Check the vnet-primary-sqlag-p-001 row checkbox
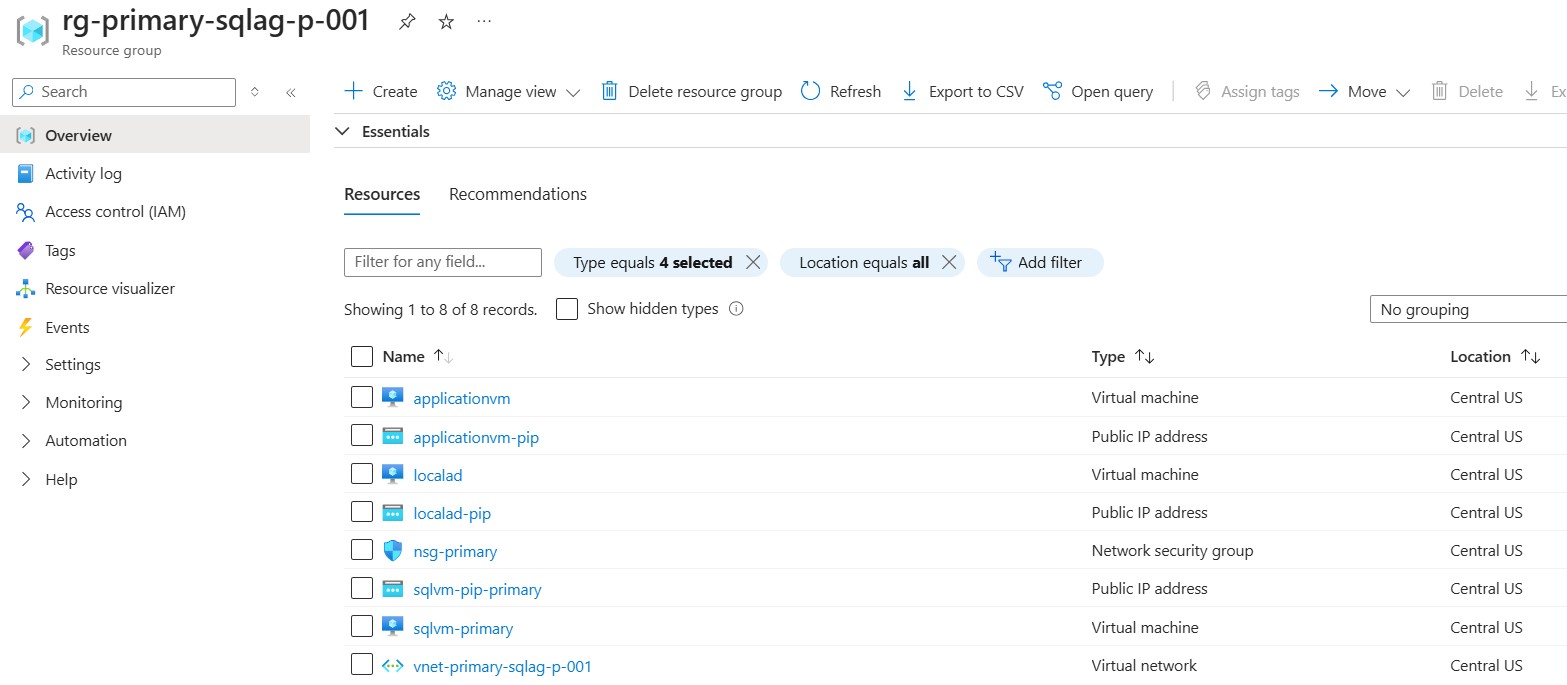Viewport: 1567px width, 685px height. tap(362, 665)
